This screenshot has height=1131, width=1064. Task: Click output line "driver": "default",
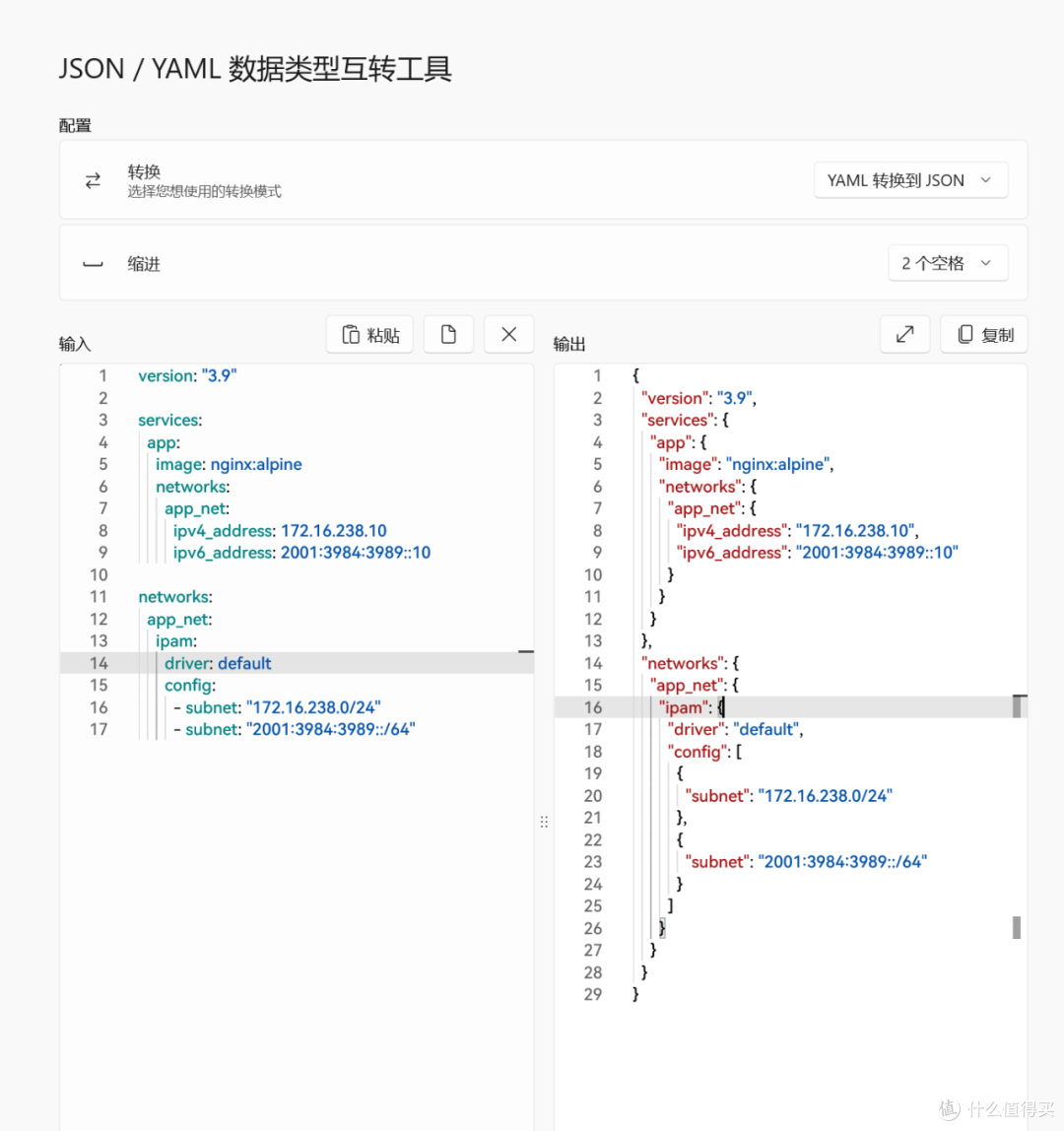point(735,729)
